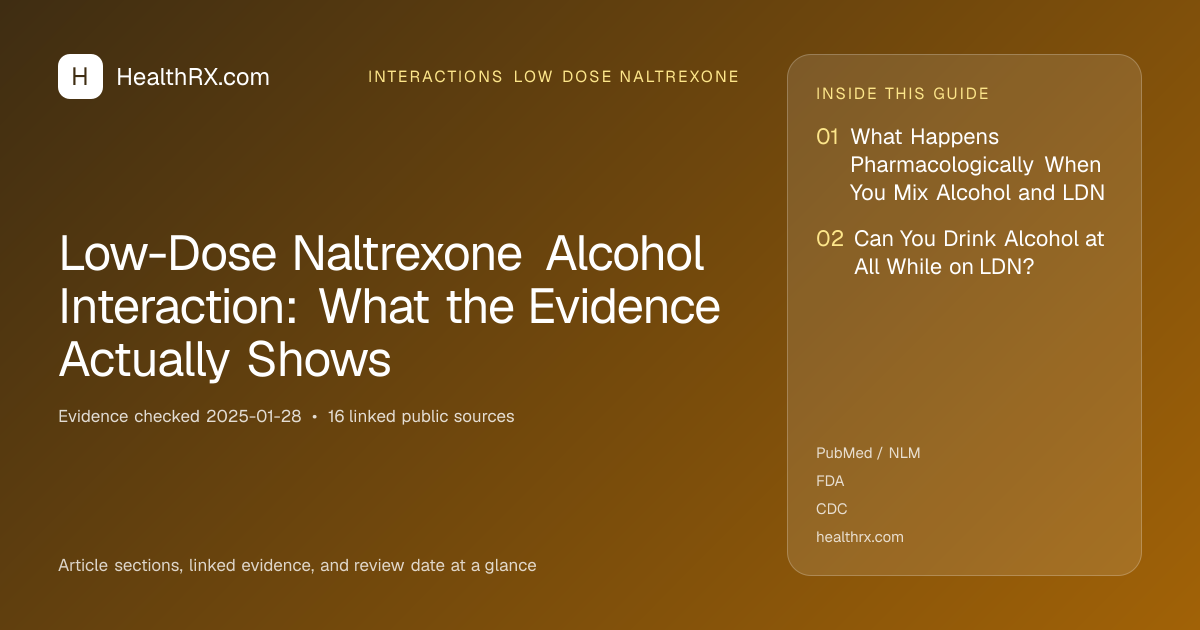The image size is (1200, 630).
Task: Click the 'Low-Dose Naltrexone Alcohol Interaction' headline
Action: (390, 307)
